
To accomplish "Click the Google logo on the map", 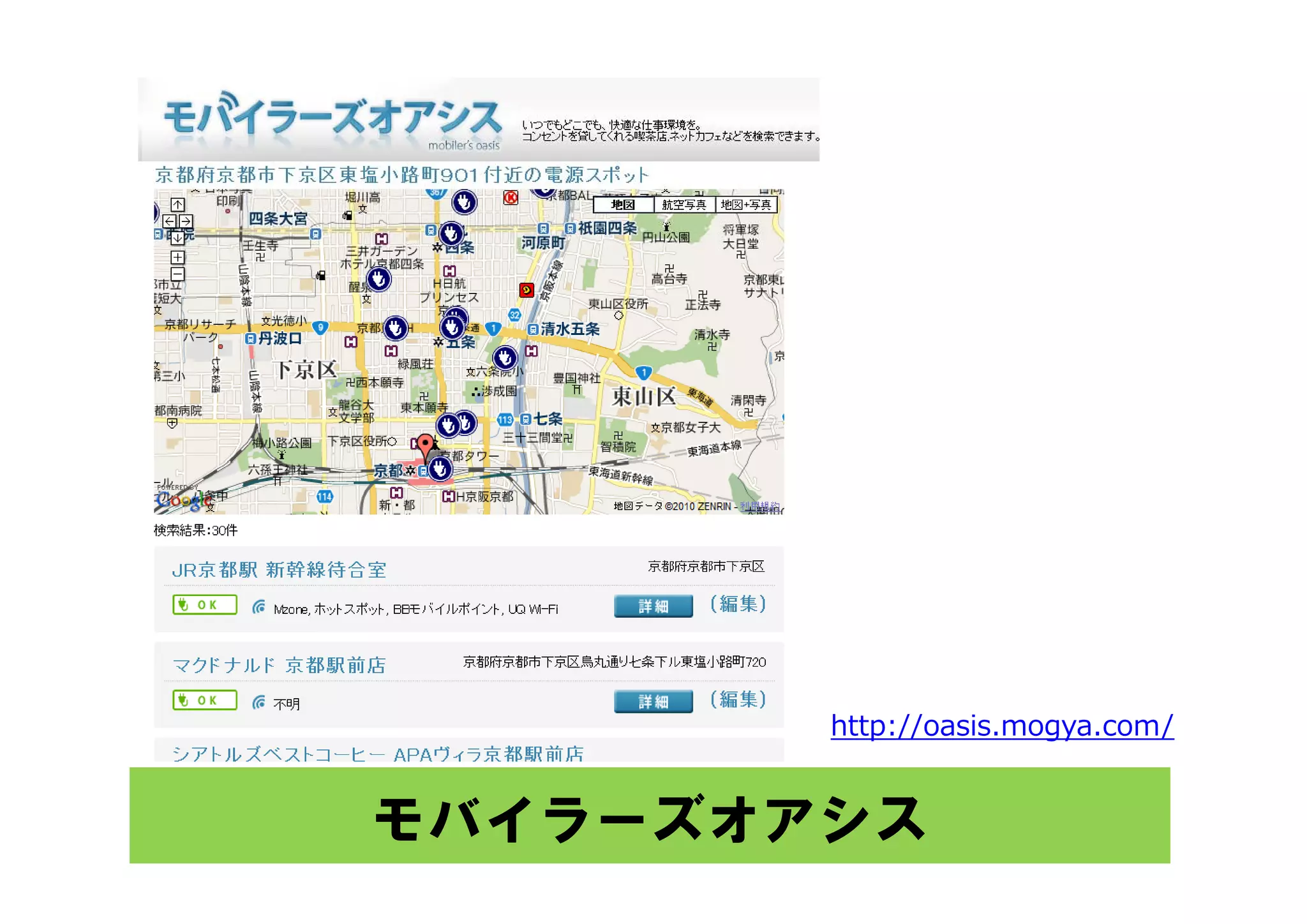I will (183, 500).
